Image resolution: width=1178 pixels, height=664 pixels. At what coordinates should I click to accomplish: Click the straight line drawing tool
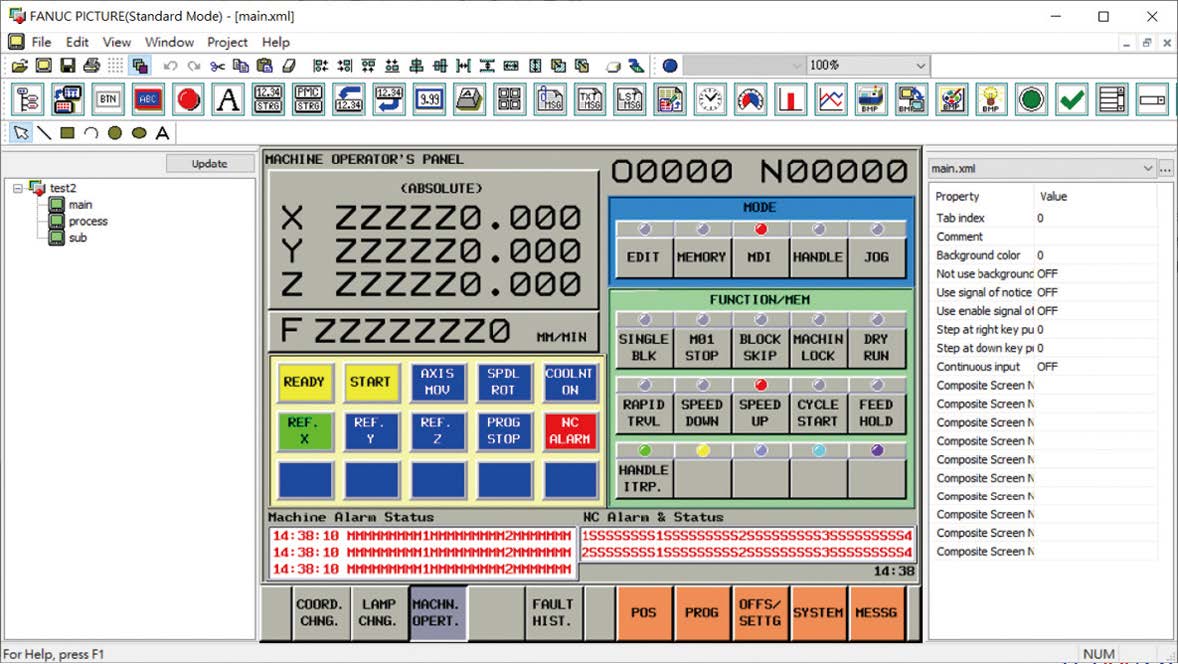44,133
